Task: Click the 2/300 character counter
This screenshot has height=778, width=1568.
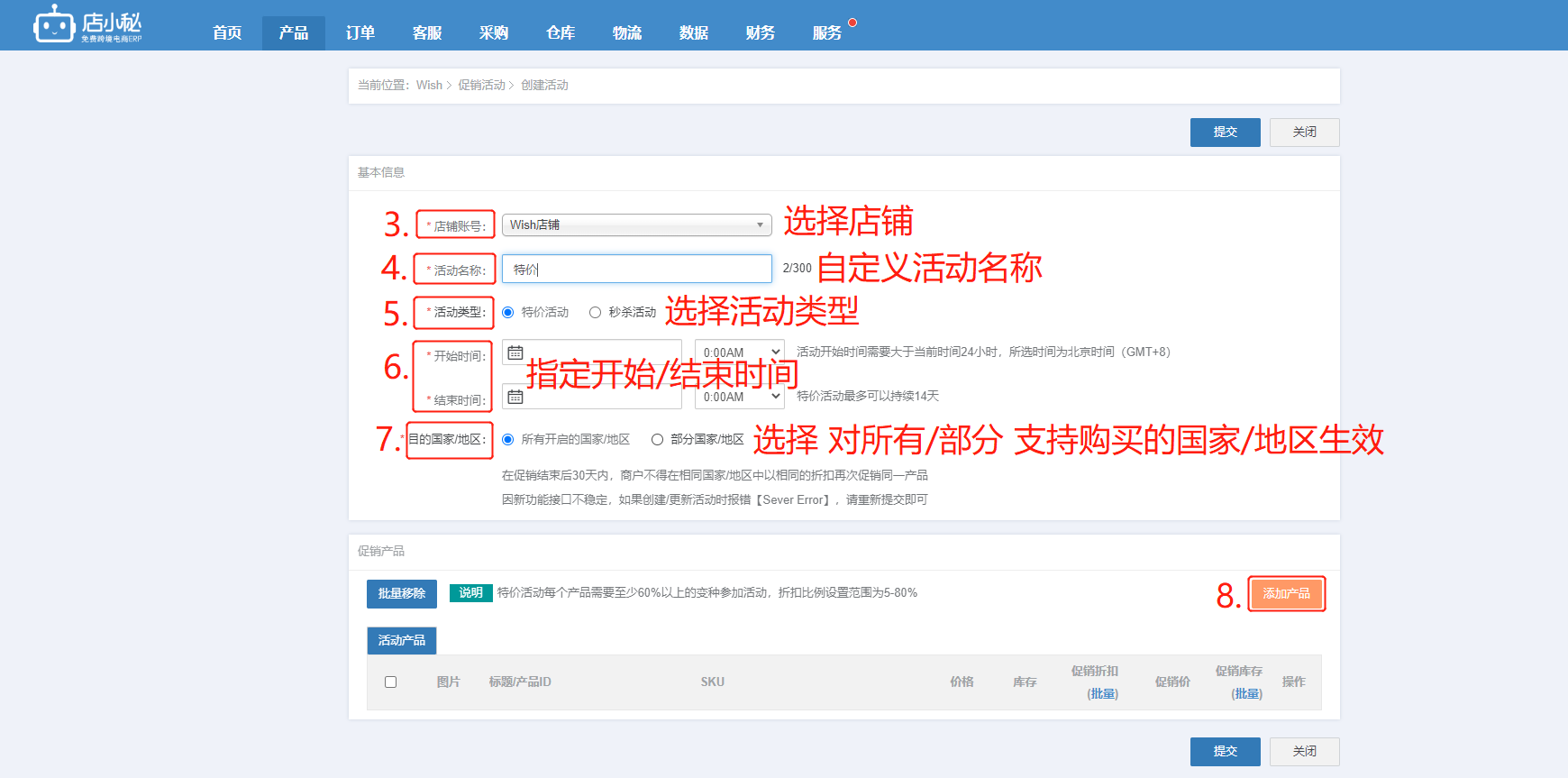Action: click(x=797, y=269)
